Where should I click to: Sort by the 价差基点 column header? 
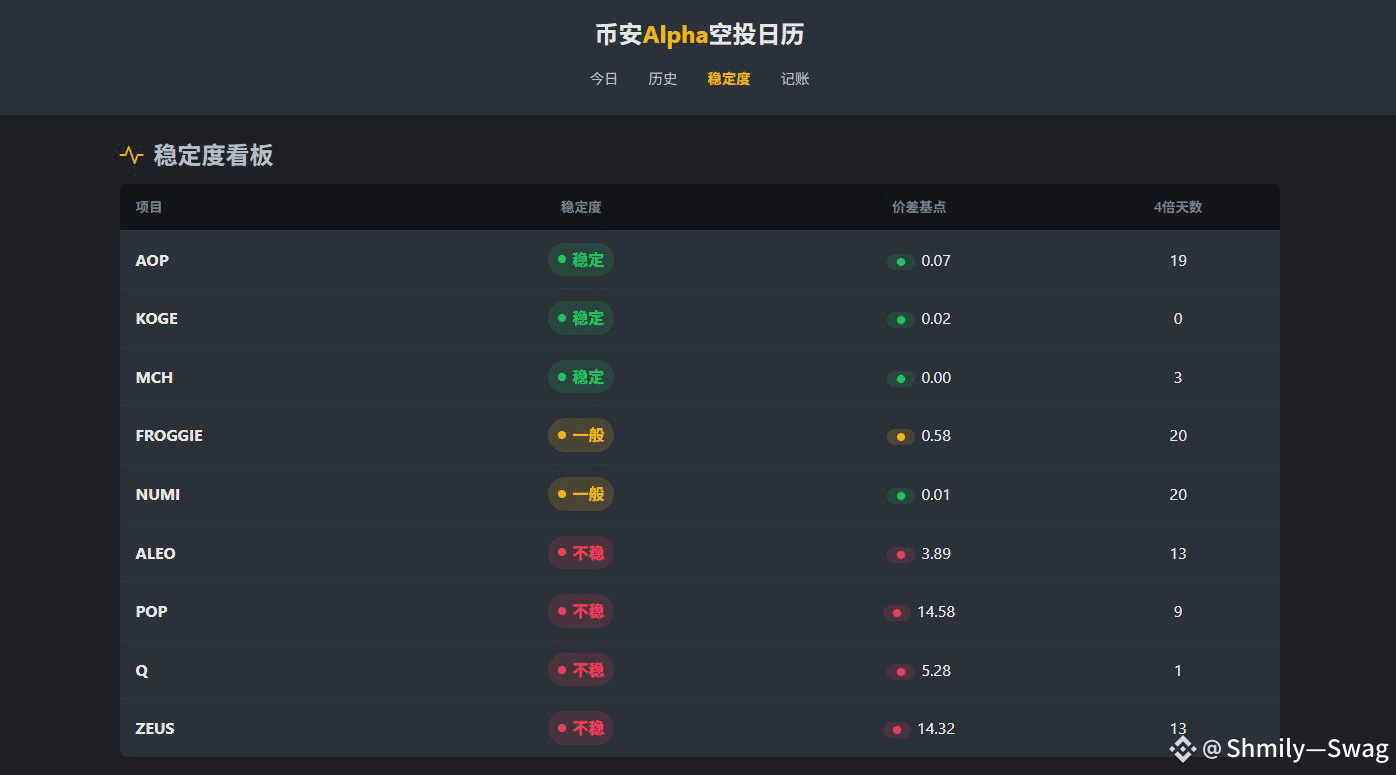(919, 207)
